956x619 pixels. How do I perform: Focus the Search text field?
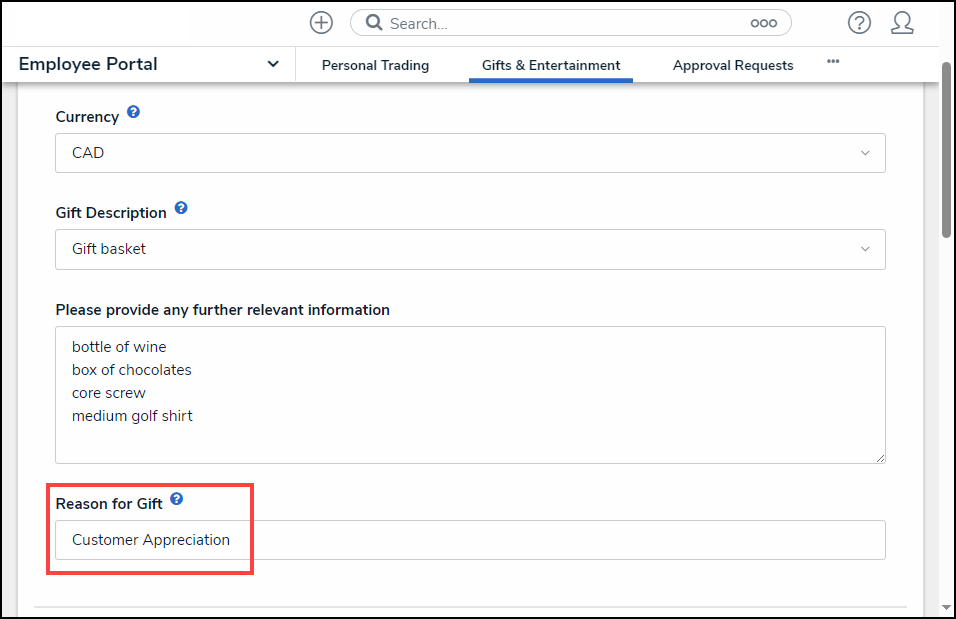pyautogui.click(x=560, y=23)
